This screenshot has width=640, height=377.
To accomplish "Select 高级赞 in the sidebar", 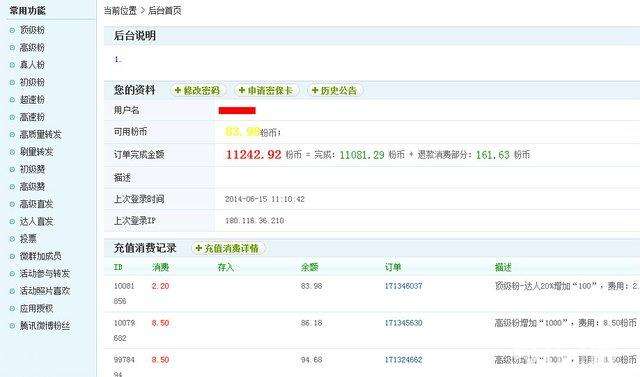I will [x=32, y=186].
